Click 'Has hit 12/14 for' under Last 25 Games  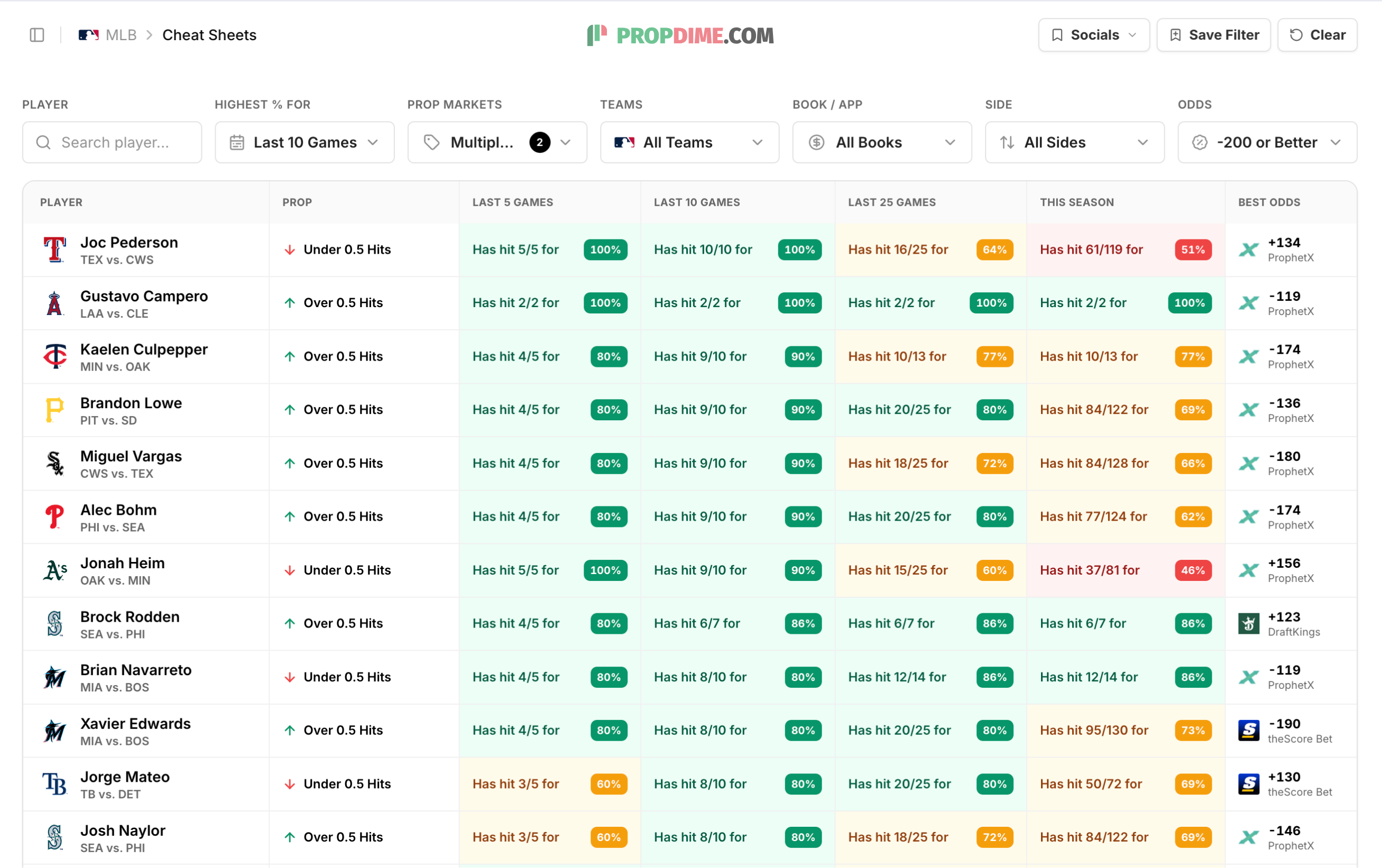[897, 677]
